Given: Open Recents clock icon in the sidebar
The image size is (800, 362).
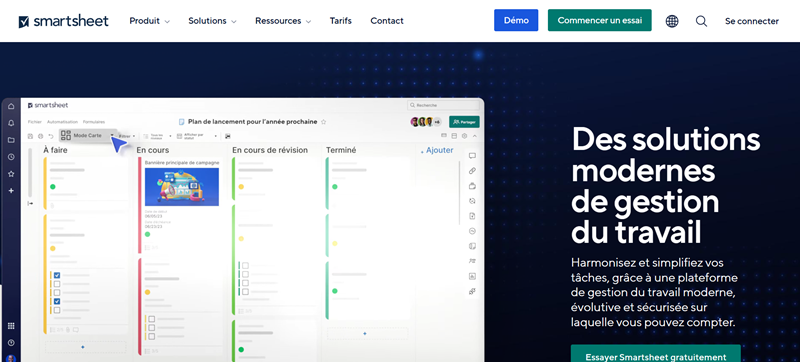Looking at the screenshot, I should pos(11,157).
